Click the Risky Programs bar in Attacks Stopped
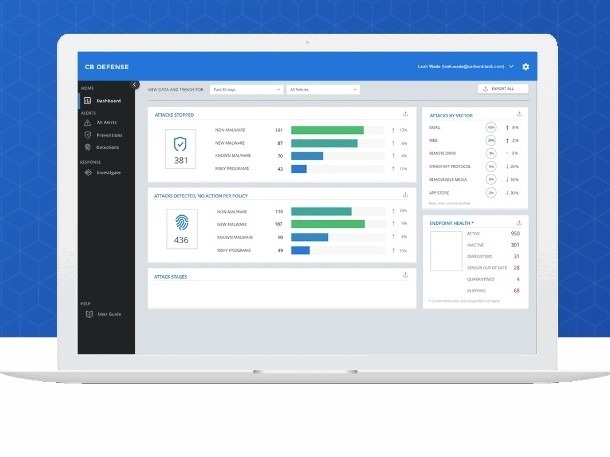 pyautogui.click(x=299, y=169)
